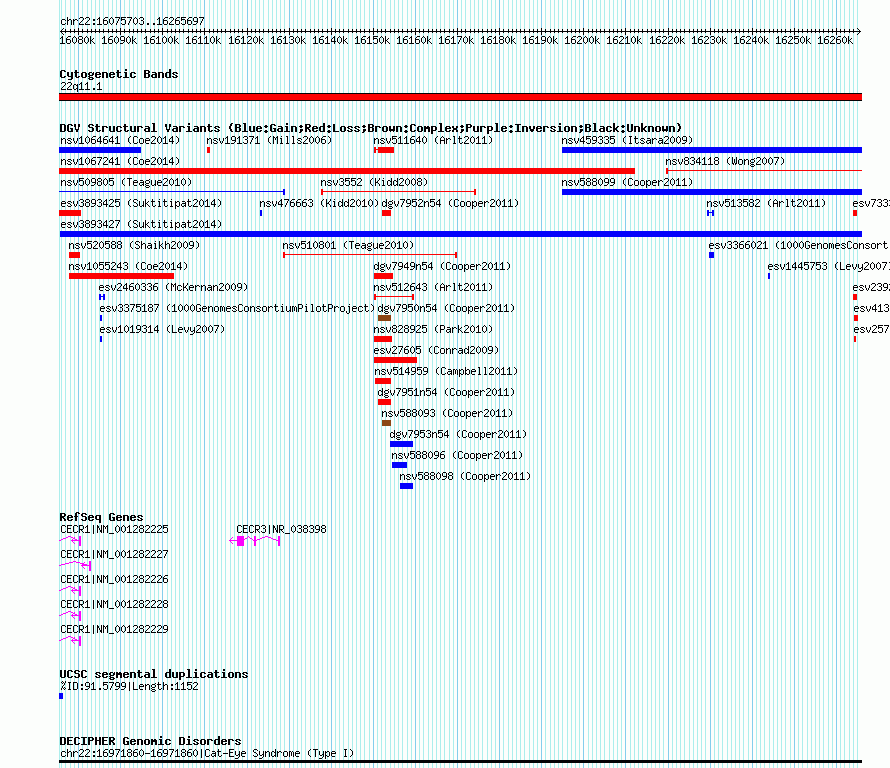Click nsv476663 (Kidd2010) variant label

click(x=319, y=203)
